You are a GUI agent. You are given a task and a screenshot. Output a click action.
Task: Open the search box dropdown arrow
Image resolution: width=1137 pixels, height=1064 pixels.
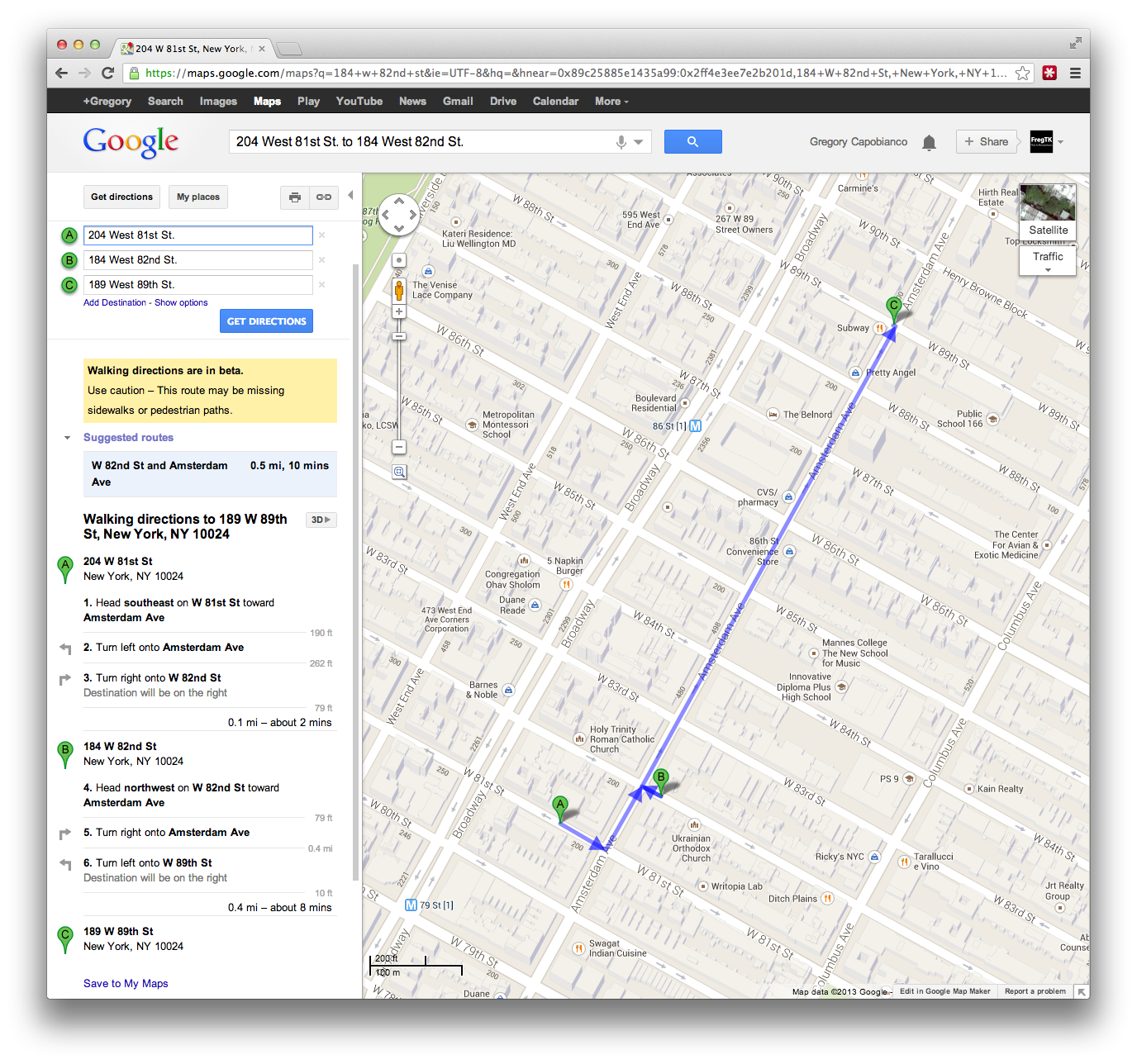[x=639, y=142]
